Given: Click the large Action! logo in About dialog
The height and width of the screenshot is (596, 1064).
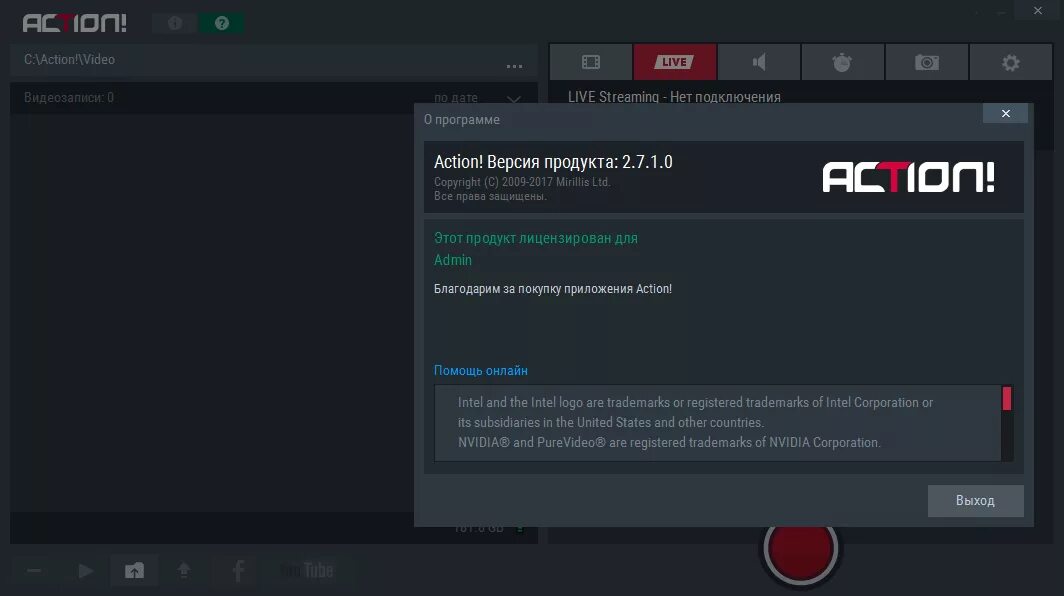Looking at the screenshot, I should click(909, 177).
